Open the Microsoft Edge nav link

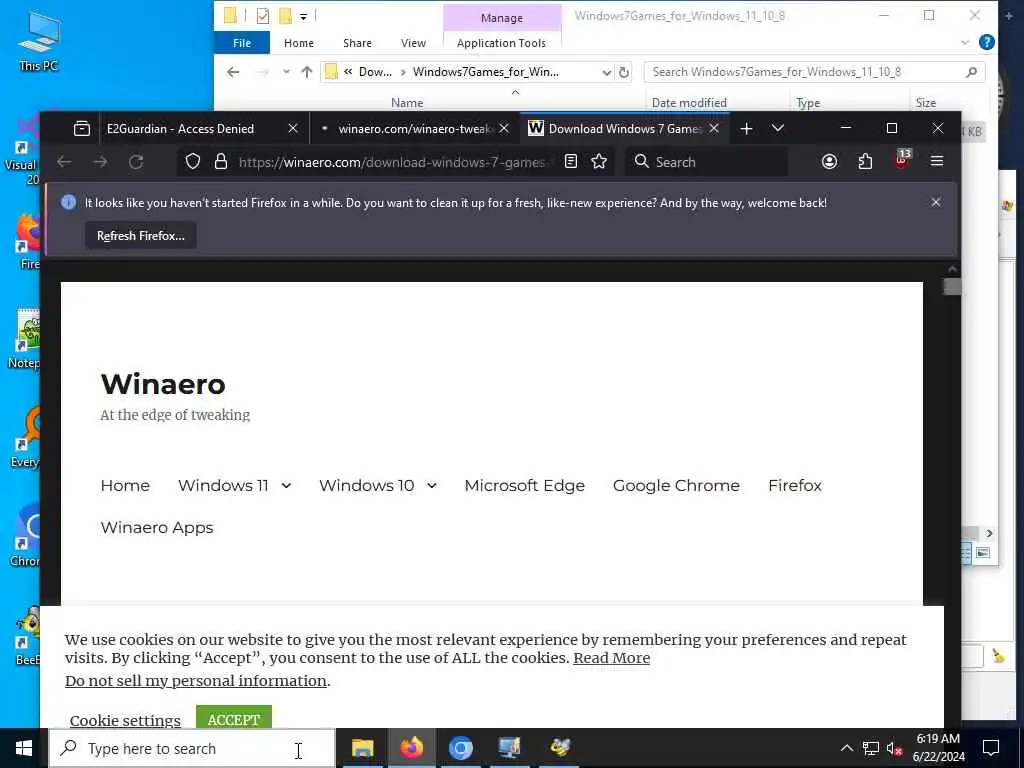click(x=524, y=485)
